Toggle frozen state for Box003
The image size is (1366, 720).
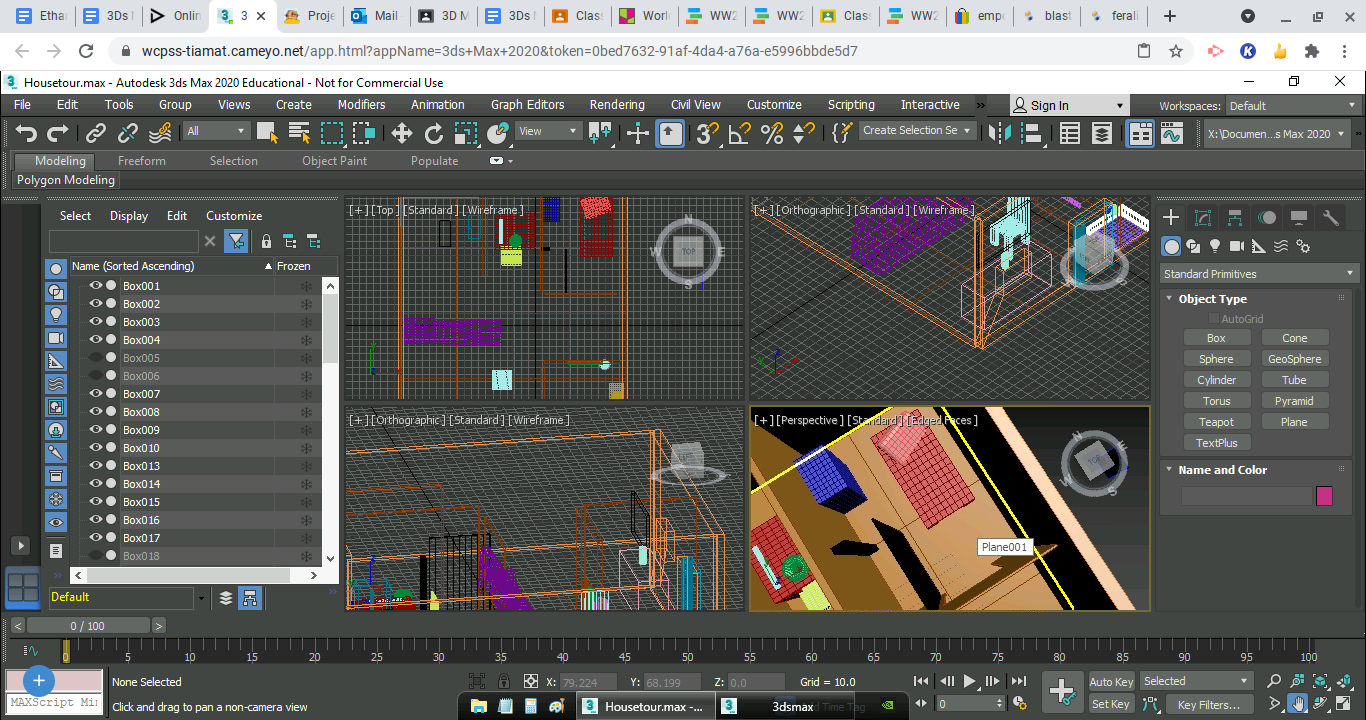click(307, 322)
